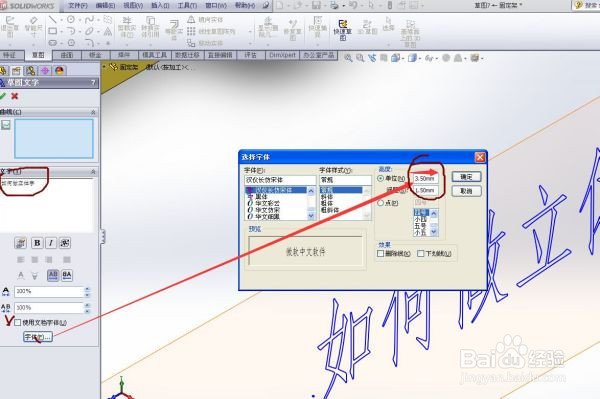This screenshot has height=399, width=600.
Task: Select the BA reverse text direction icon
Action: pos(67,275)
